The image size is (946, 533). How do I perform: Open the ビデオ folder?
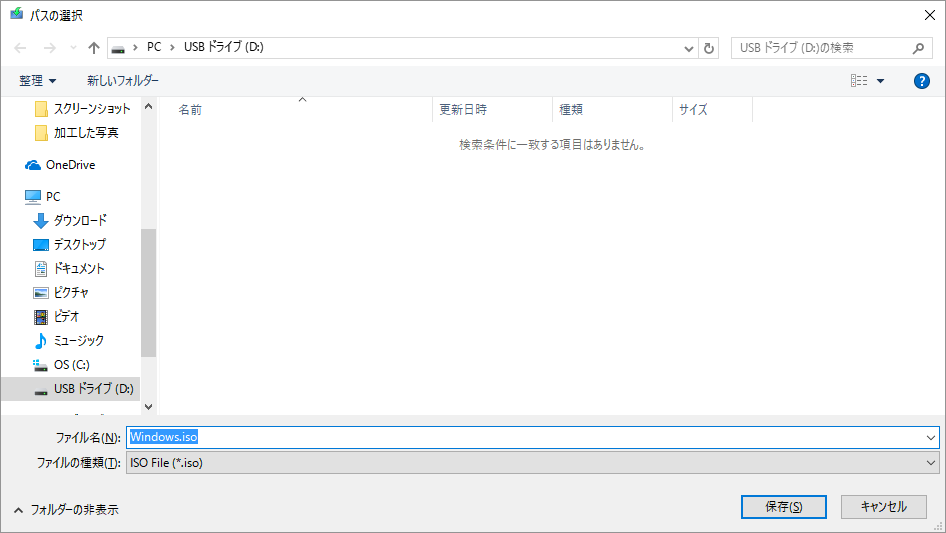point(56,316)
